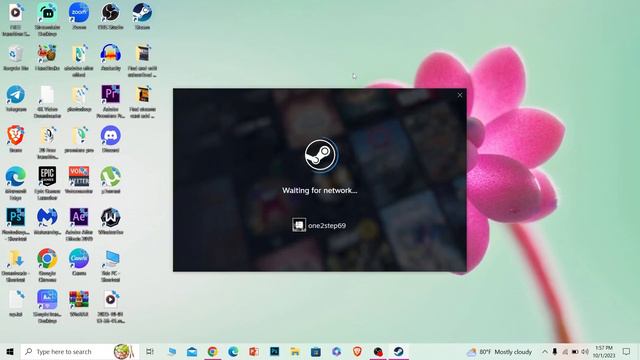
Task: Launch Telegram from the desktop
Action: tap(16, 98)
